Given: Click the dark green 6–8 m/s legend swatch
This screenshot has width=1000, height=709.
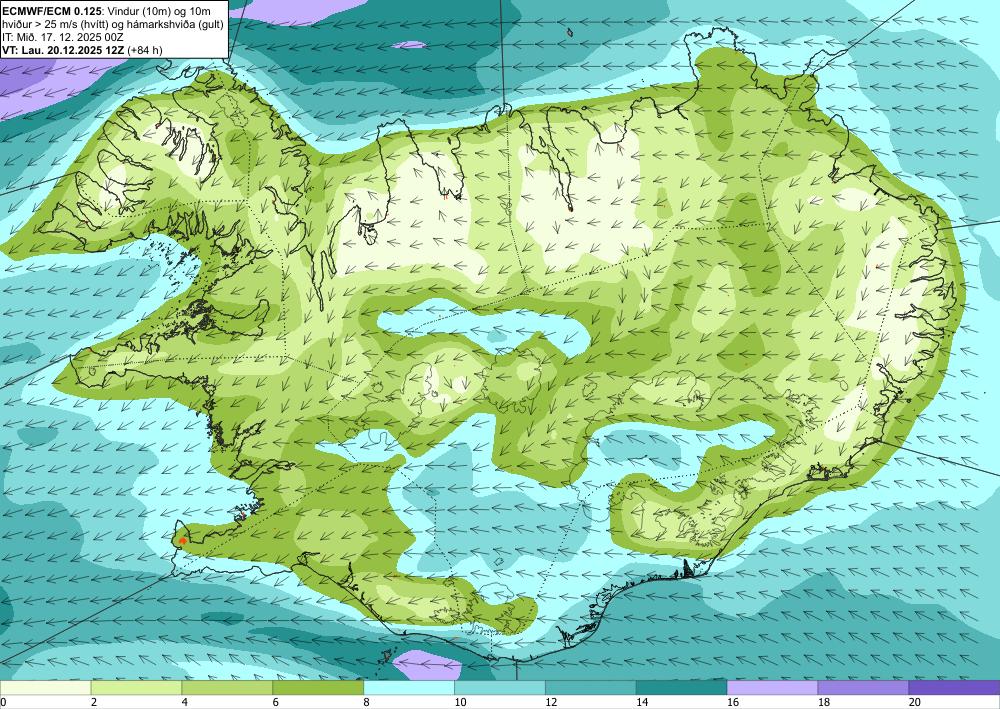Looking at the screenshot, I should (x=318, y=687).
